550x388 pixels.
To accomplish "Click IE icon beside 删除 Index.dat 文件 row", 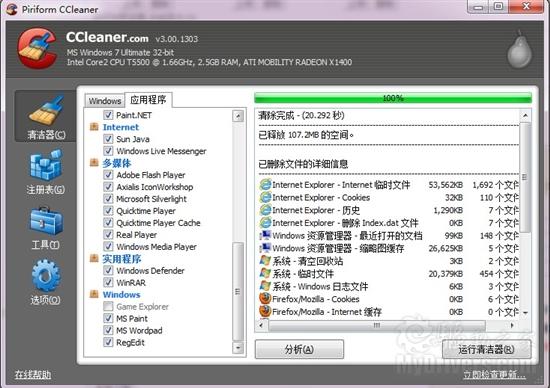I will tap(266, 222).
